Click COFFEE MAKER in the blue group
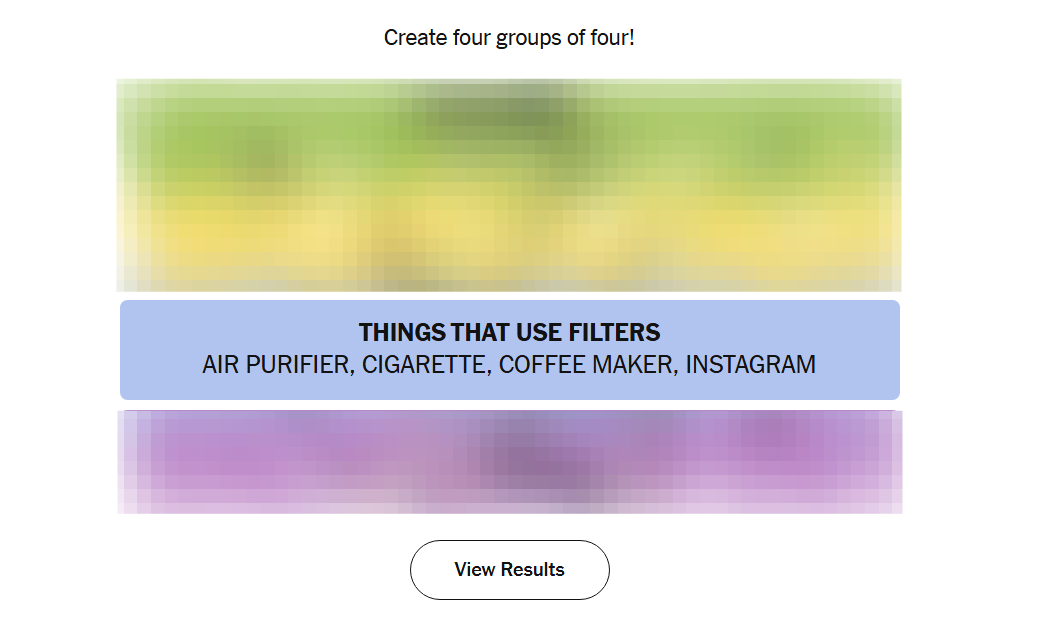 click(587, 365)
